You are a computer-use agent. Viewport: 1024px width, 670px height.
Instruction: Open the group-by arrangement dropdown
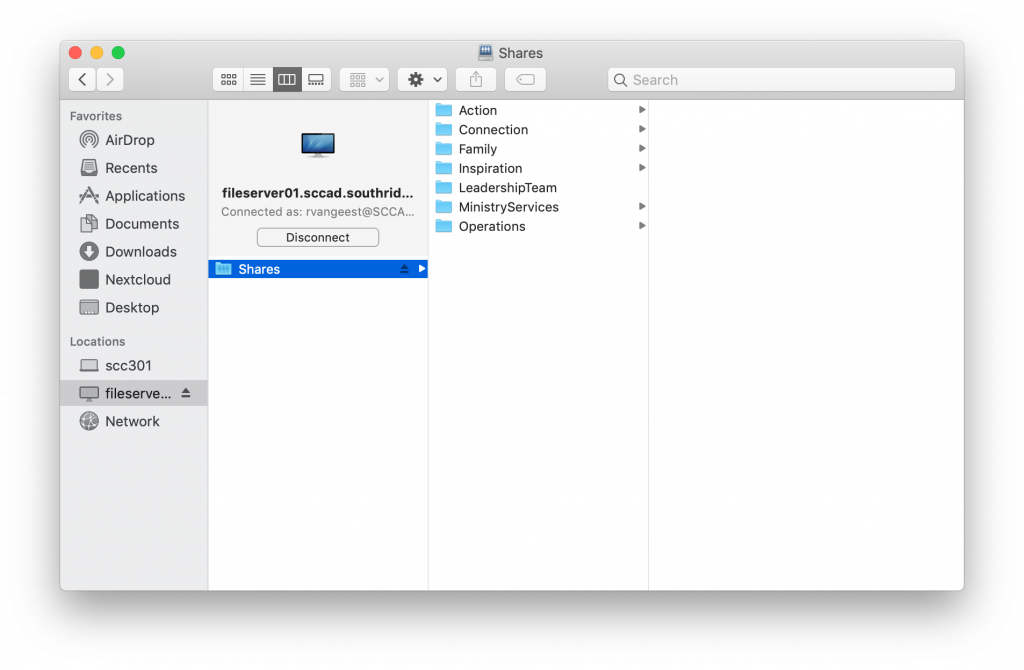pyautogui.click(x=364, y=80)
